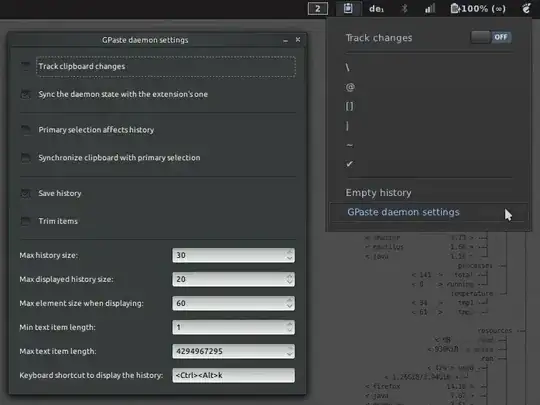Viewport: 540px width, 405px height.
Task: Open the GPaste clipboard icon in top bar
Action: coord(348,8)
